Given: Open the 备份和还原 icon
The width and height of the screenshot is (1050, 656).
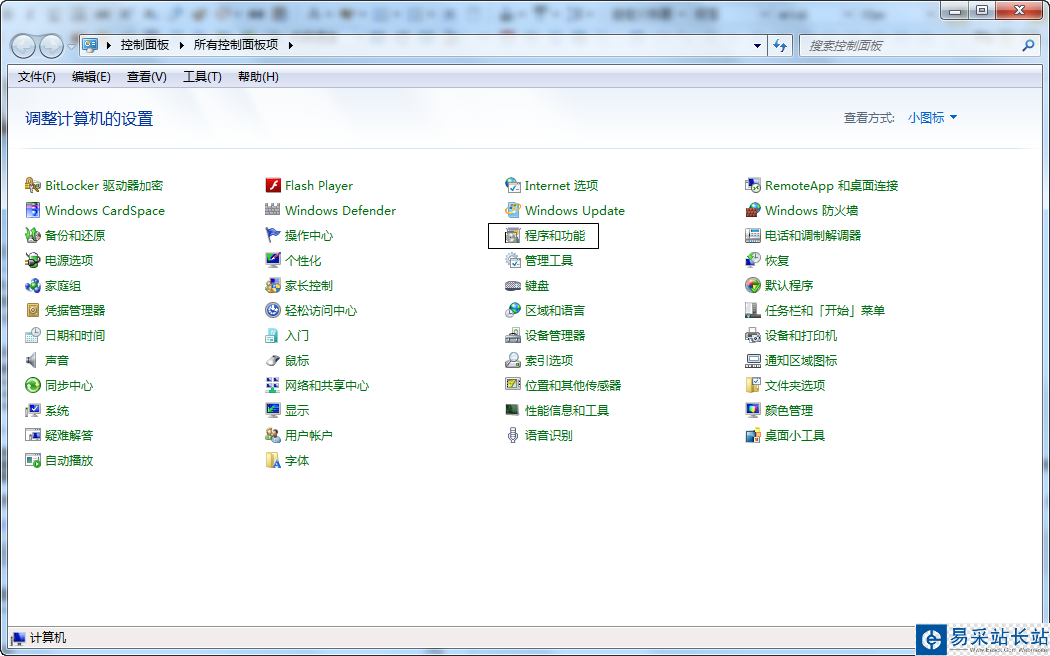Looking at the screenshot, I should tap(32, 236).
